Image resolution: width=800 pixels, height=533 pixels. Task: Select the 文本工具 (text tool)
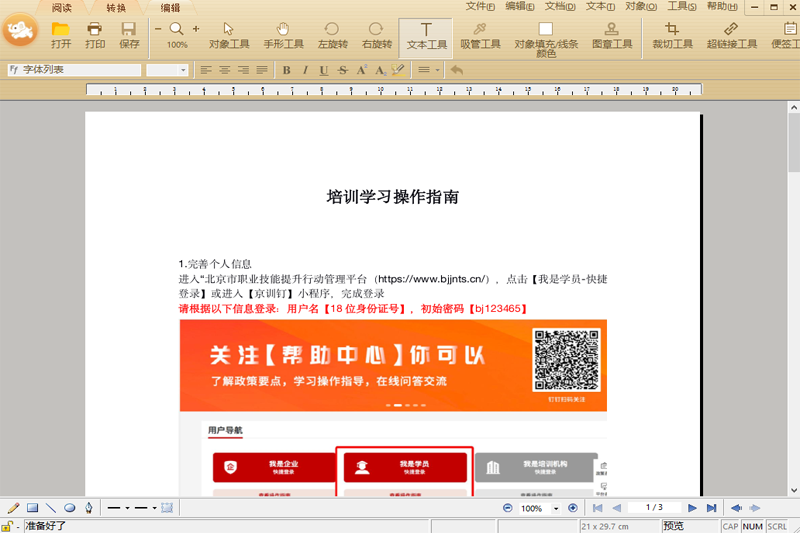point(426,36)
